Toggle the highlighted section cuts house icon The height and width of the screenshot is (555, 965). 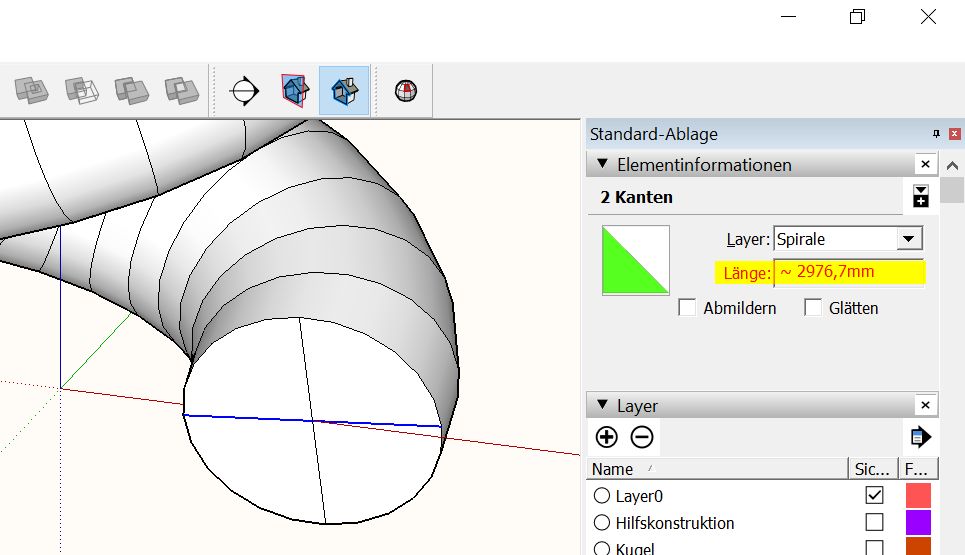pos(344,91)
